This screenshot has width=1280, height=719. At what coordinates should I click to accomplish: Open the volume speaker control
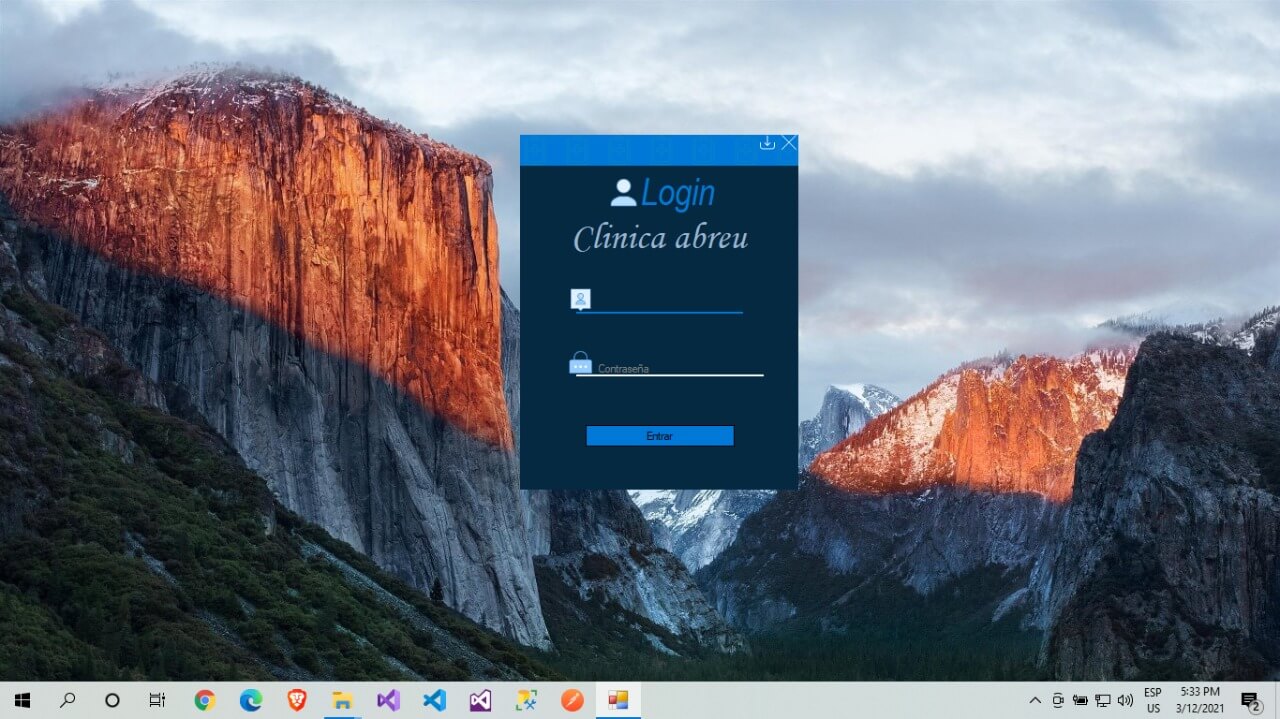tap(1125, 700)
